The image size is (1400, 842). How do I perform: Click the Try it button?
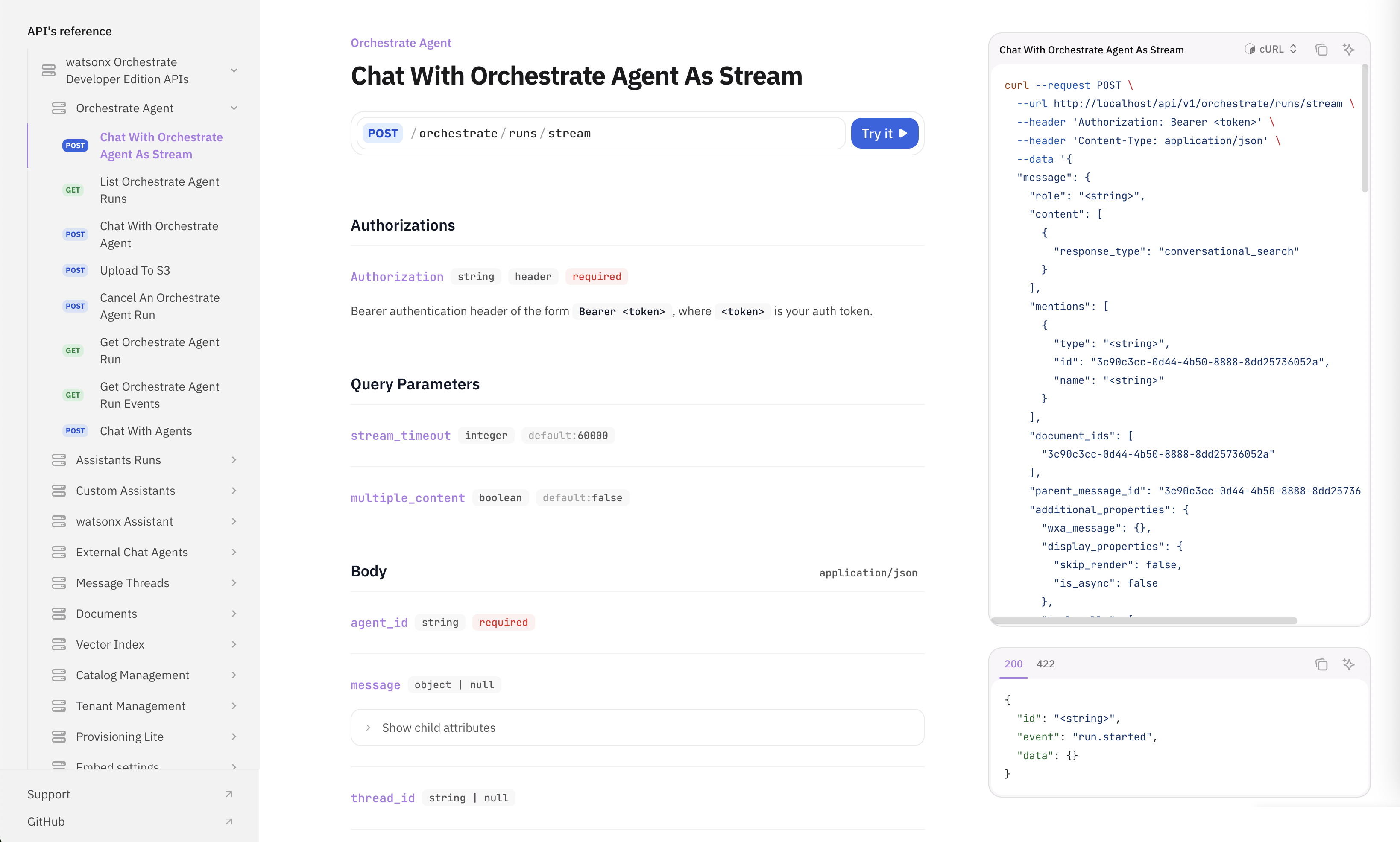pos(884,133)
